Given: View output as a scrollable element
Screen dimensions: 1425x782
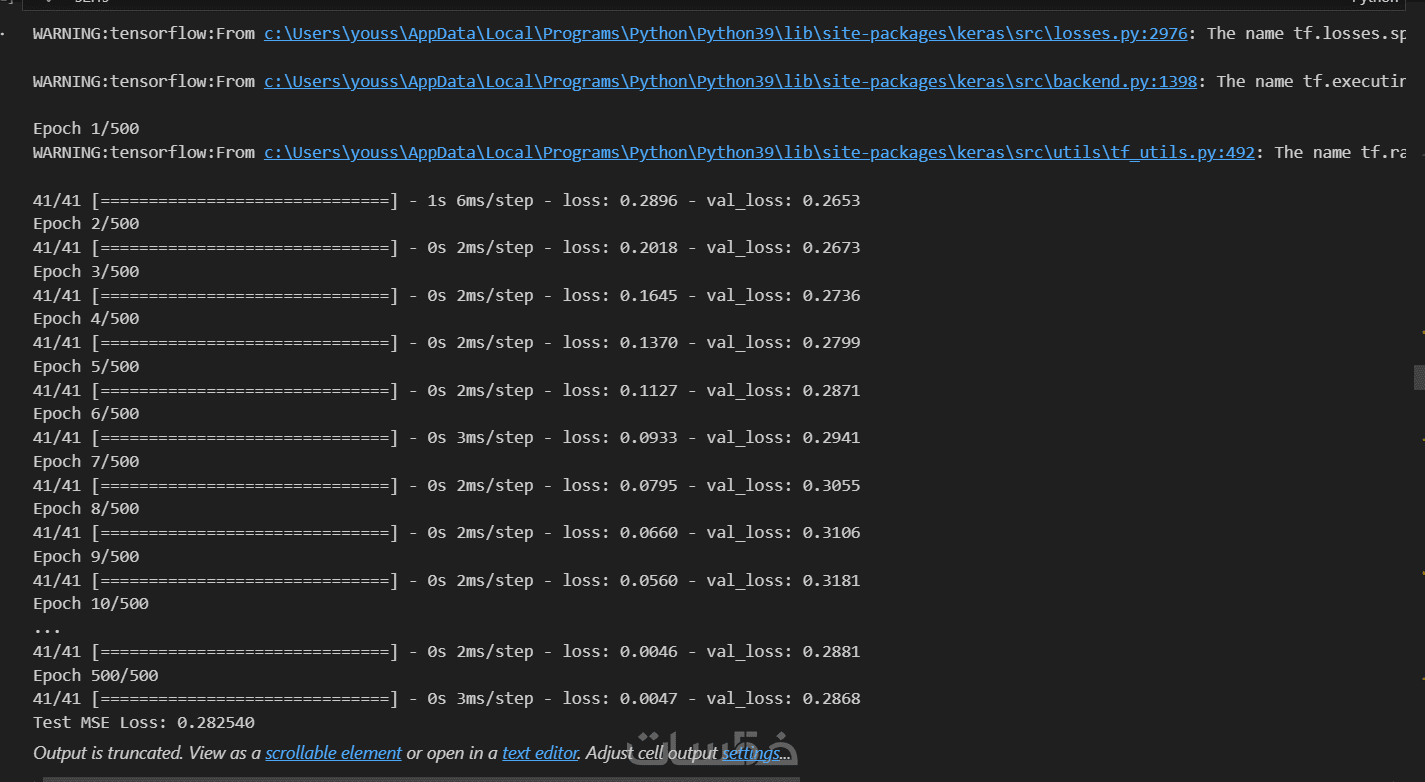Looking at the screenshot, I should coord(333,753).
